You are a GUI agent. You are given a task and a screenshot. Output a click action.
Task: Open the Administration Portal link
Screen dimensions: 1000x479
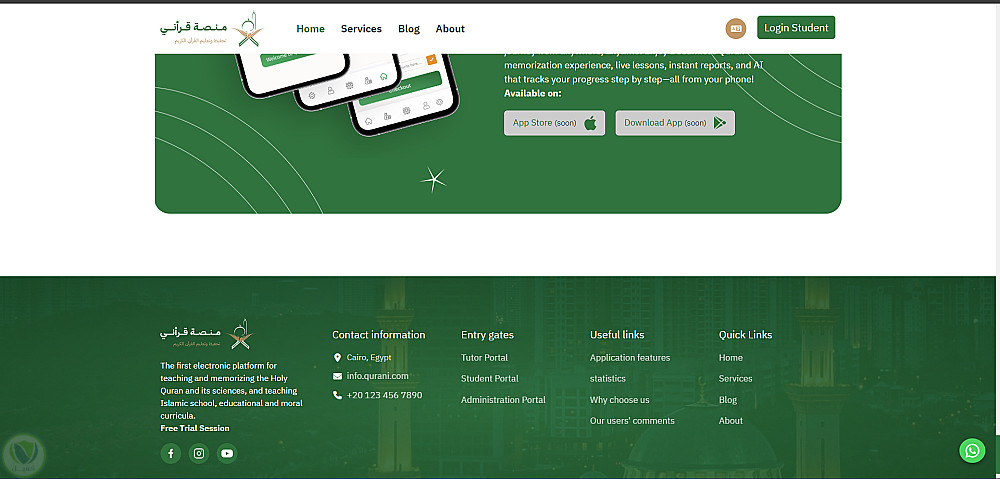[x=503, y=400]
